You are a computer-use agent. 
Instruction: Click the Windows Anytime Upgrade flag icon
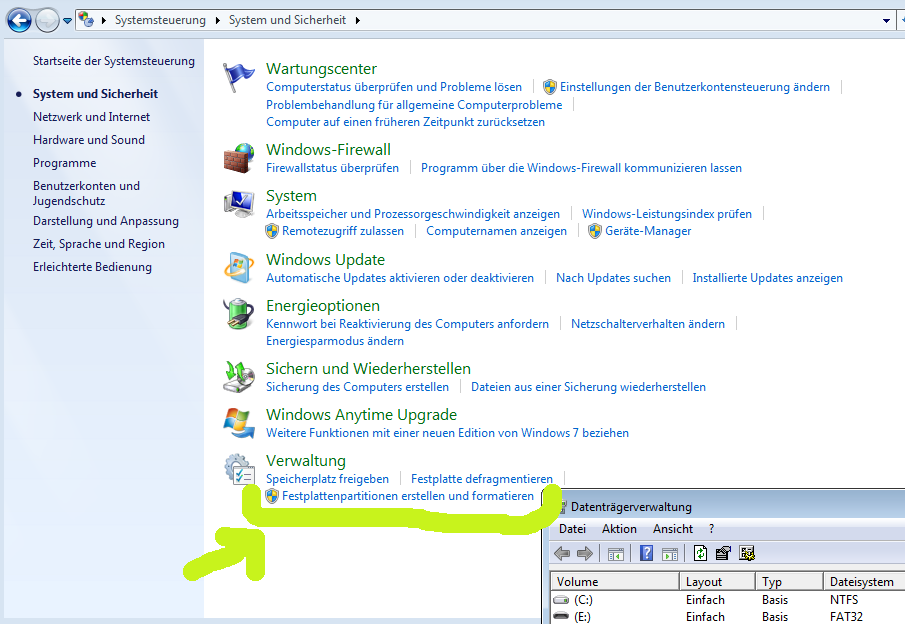(x=238, y=423)
